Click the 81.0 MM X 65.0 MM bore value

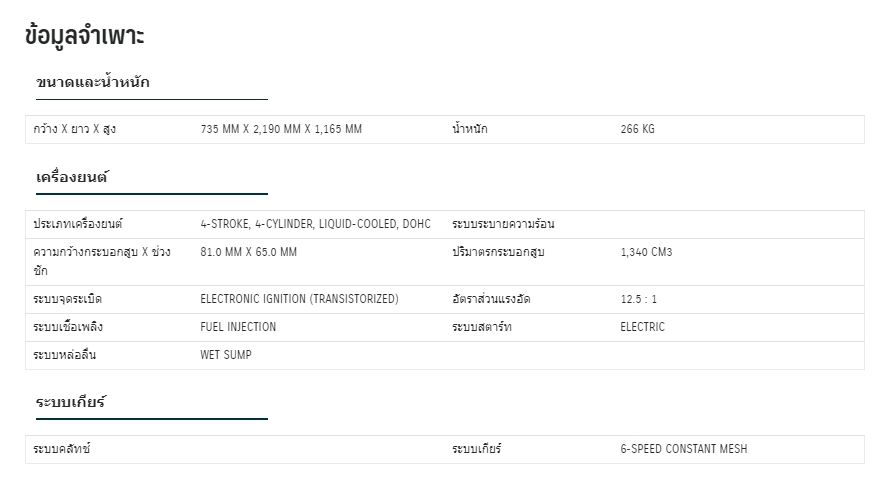248,252
